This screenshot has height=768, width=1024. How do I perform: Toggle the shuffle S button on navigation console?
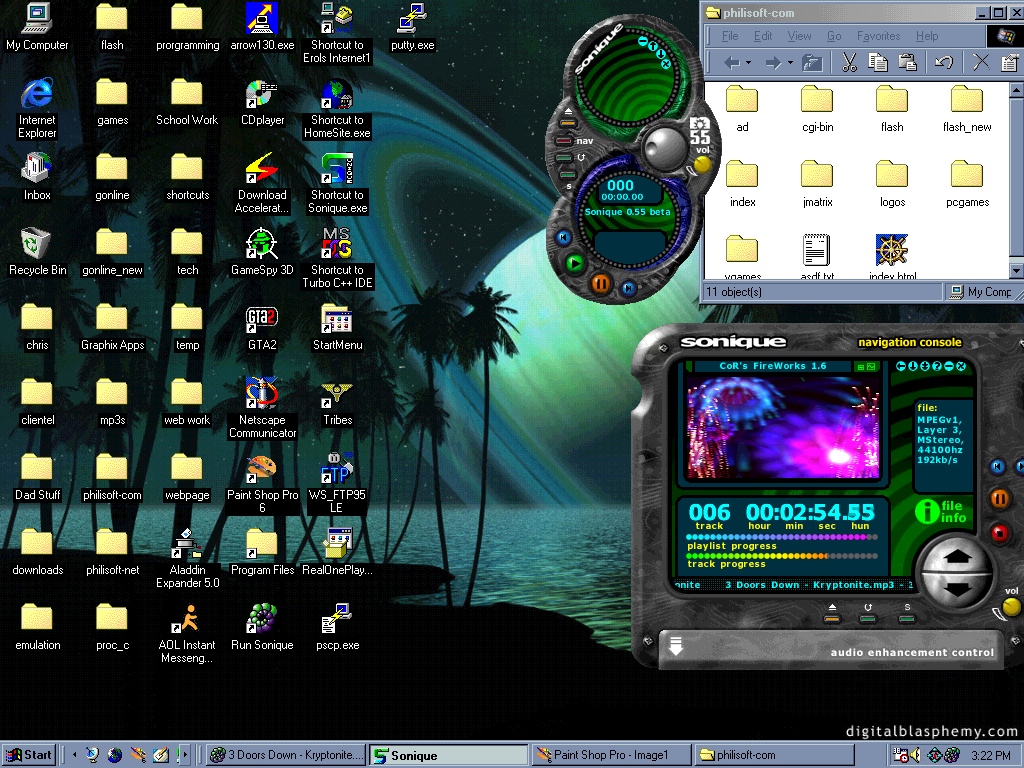(x=907, y=619)
